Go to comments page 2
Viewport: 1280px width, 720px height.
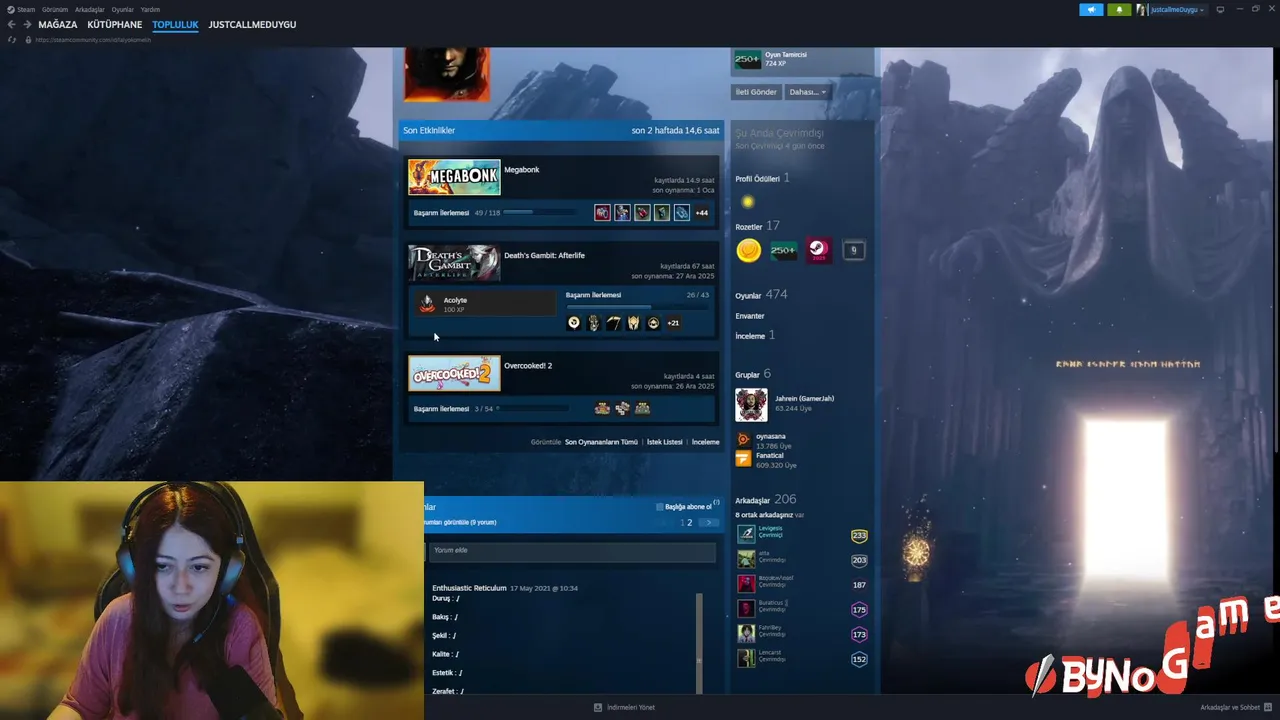click(x=689, y=523)
